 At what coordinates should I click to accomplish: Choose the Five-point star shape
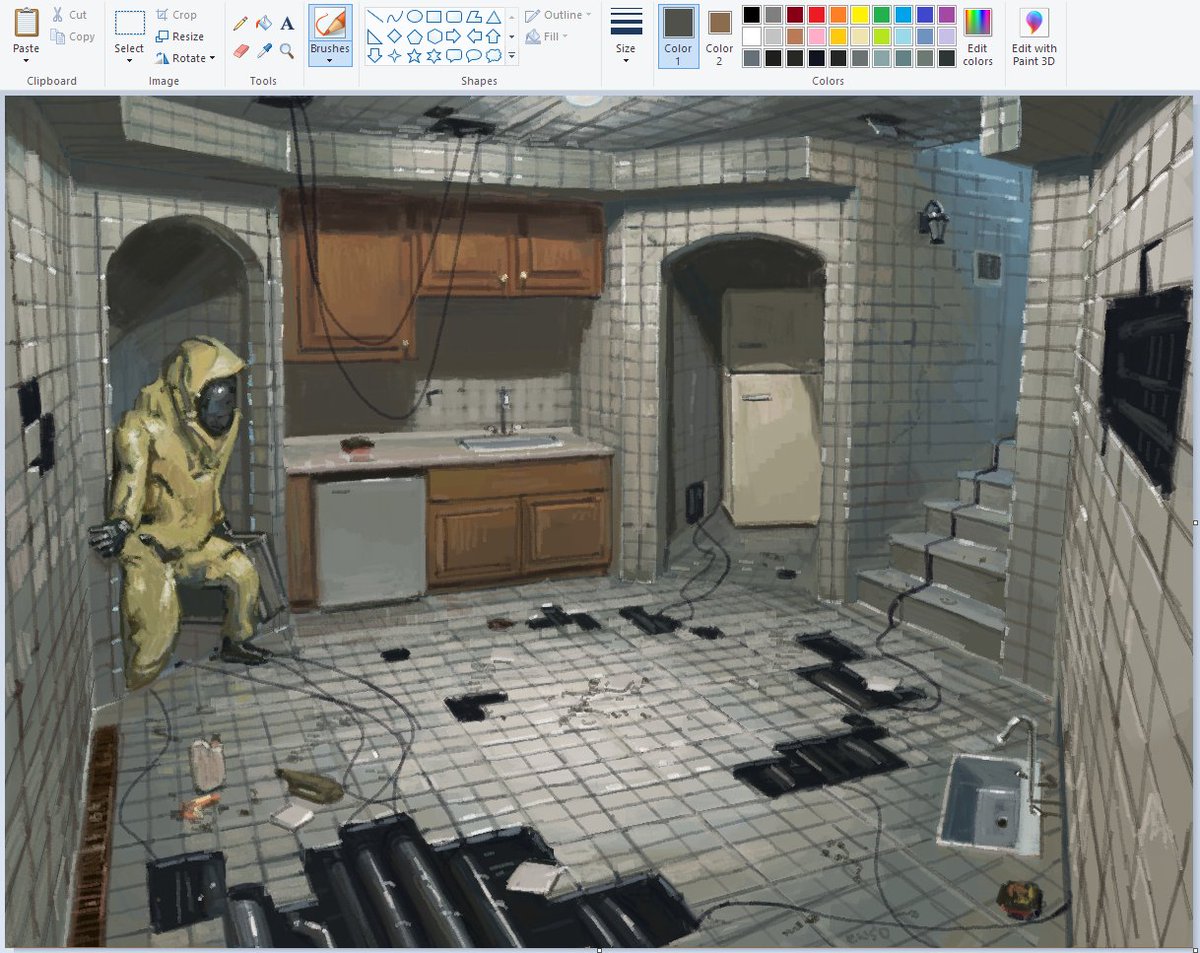pos(415,55)
